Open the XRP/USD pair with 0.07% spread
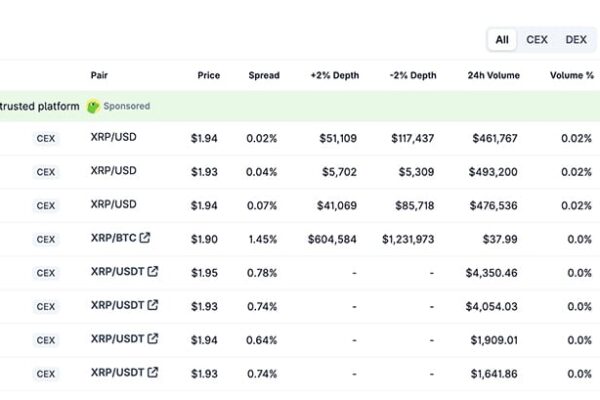Screen dimensions: 600x400 tap(113, 204)
